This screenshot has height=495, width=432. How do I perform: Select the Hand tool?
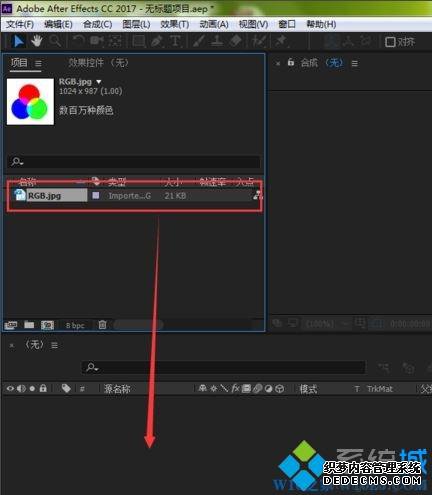37,41
